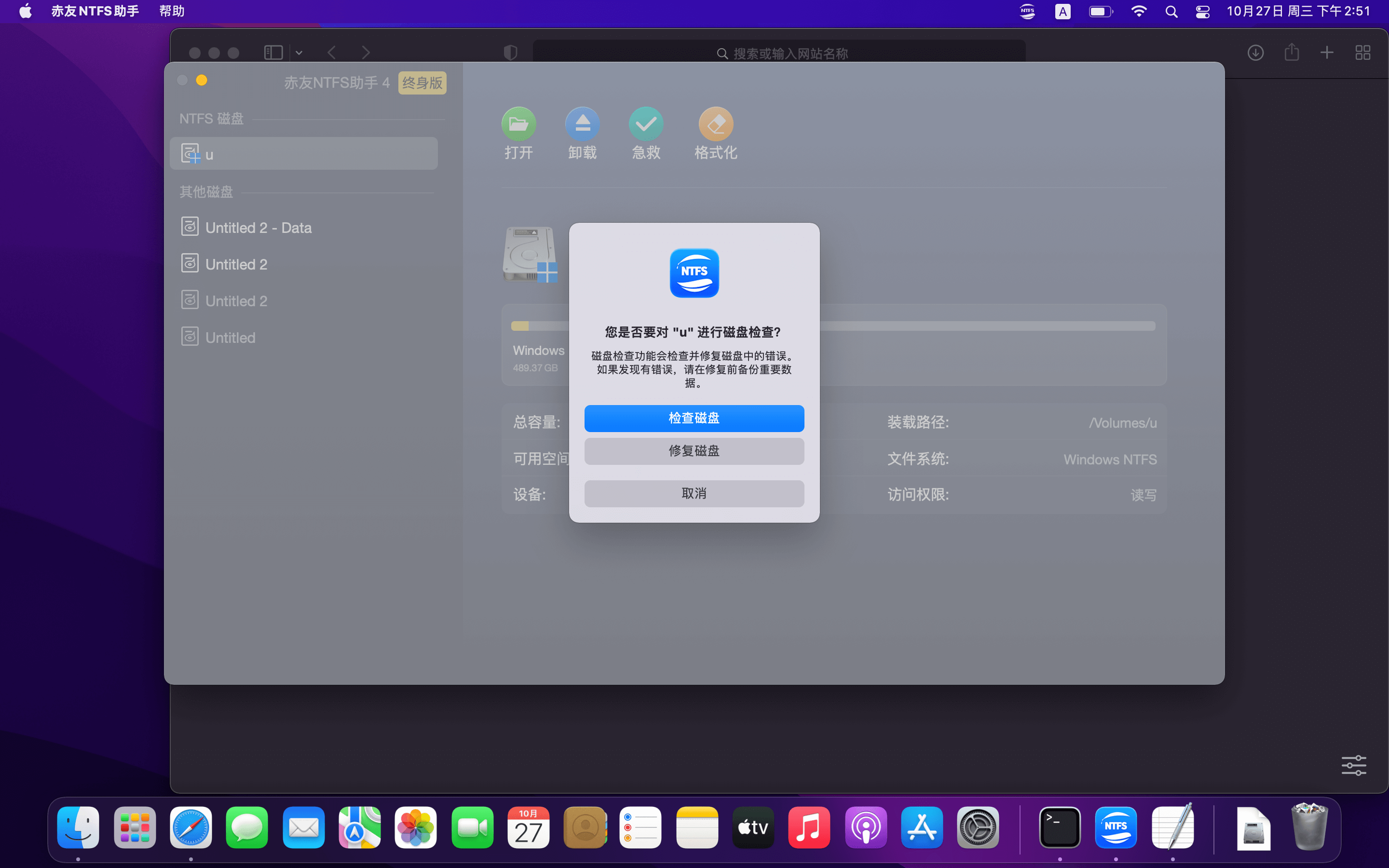The height and width of the screenshot is (868, 1389).
Task: Open Finder from the Dock
Action: pyautogui.click(x=78, y=827)
